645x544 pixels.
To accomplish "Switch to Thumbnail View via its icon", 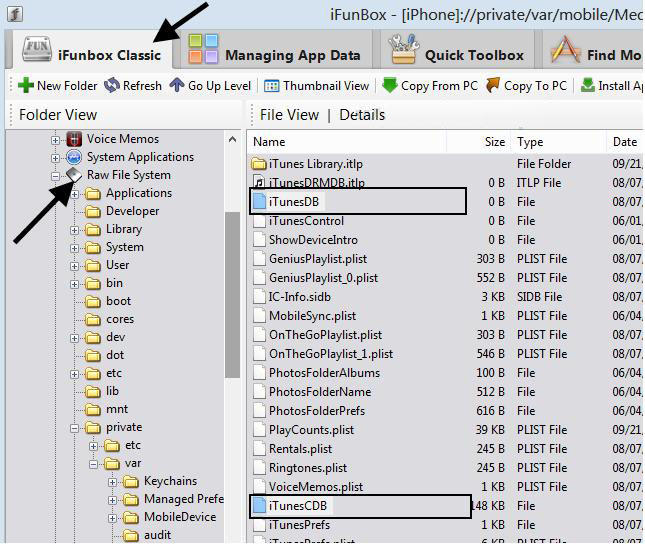I will [x=271, y=86].
